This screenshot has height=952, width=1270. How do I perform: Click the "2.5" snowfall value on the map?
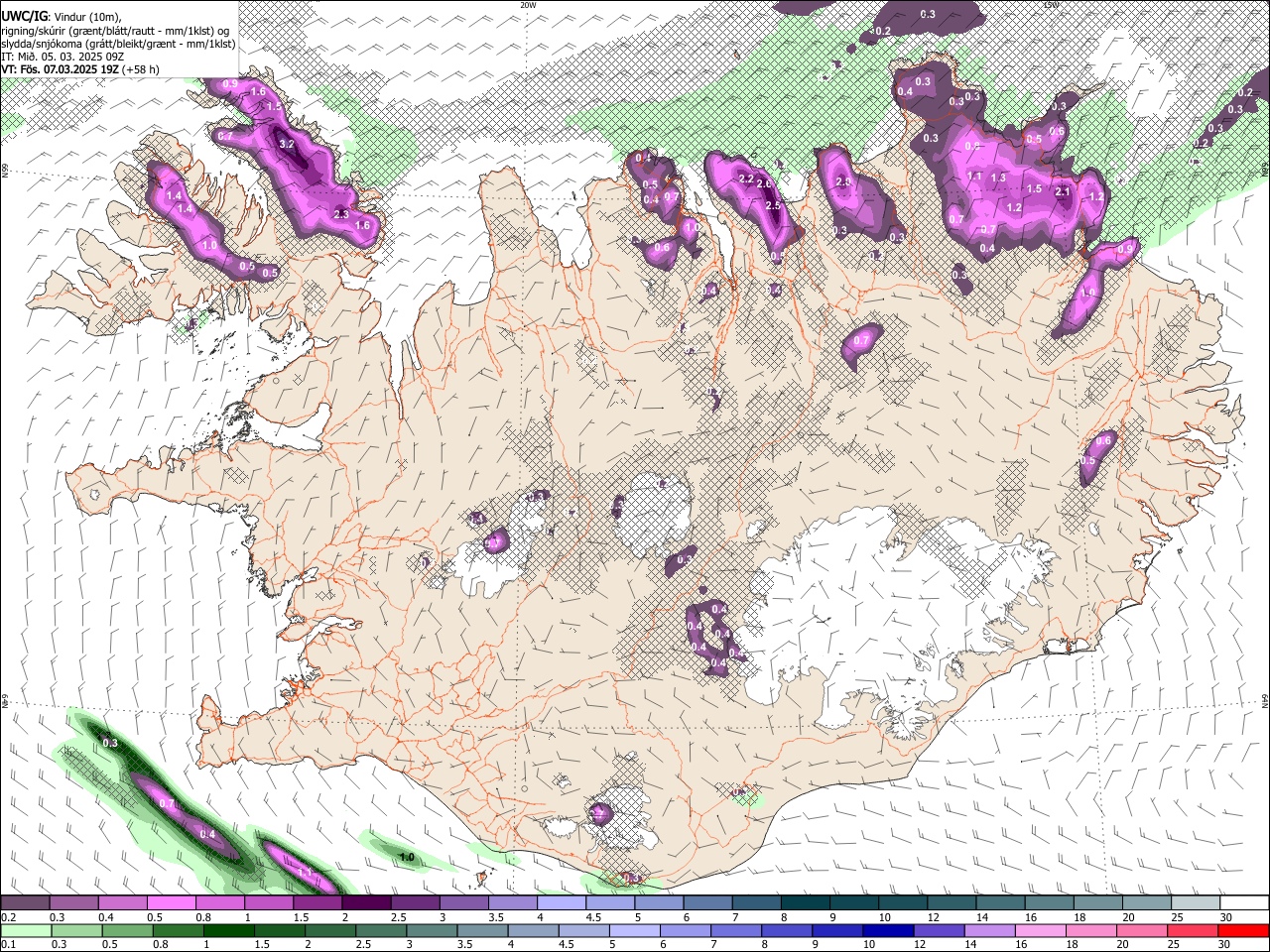tap(774, 206)
